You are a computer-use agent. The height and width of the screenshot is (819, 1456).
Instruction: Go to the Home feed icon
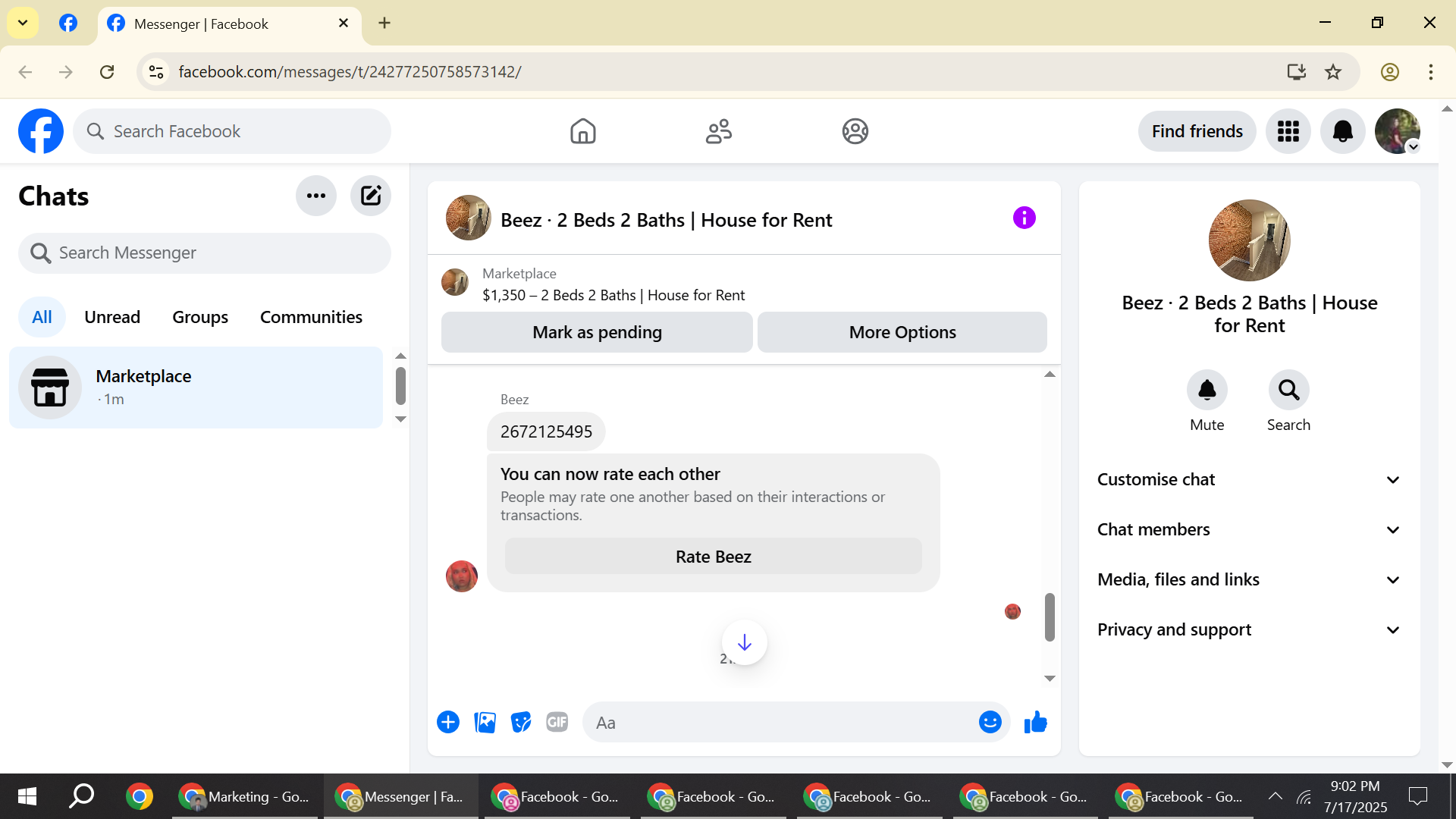pyautogui.click(x=582, y=131)
